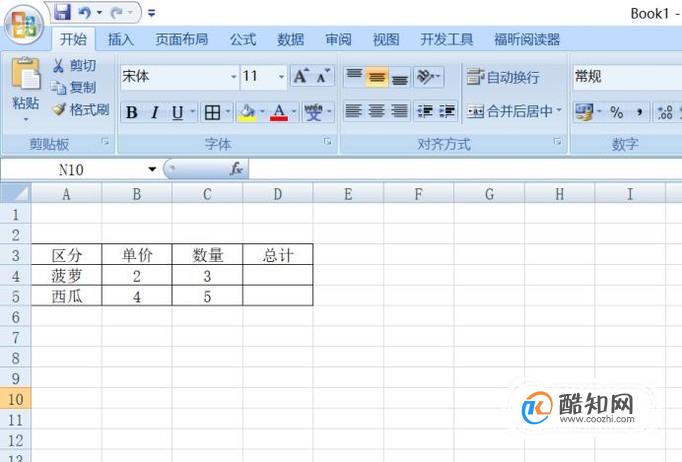Viewport: 682px width, 462px height.
Task: Undo the last action
Action: 84,13
